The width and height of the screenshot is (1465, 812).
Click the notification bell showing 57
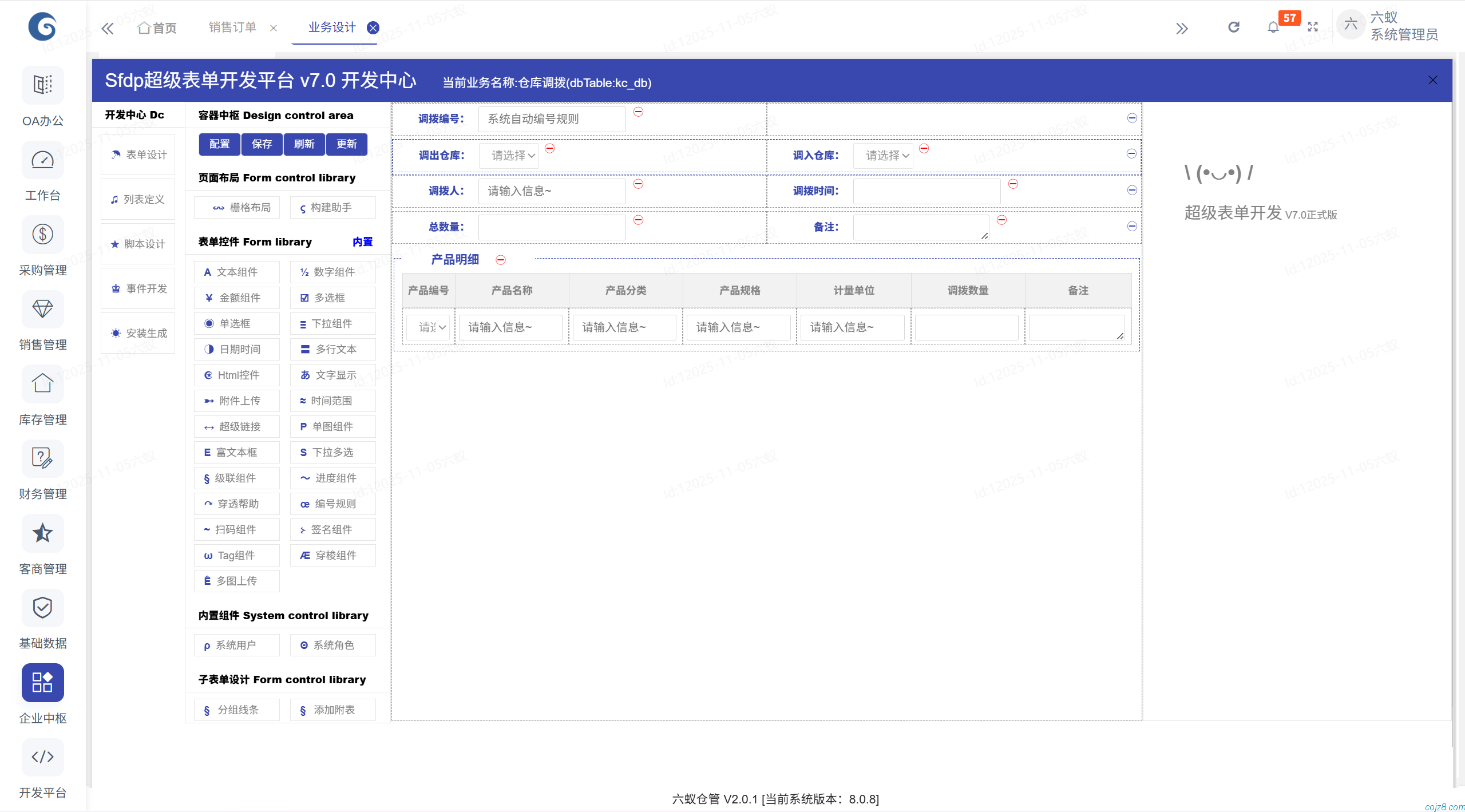click(x=1272, y=26)
